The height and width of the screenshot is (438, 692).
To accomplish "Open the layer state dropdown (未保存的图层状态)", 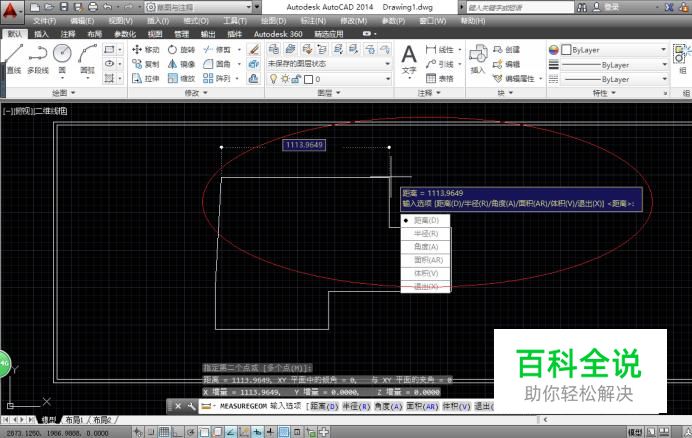I will pyautogui.click(x=329, y=64).
